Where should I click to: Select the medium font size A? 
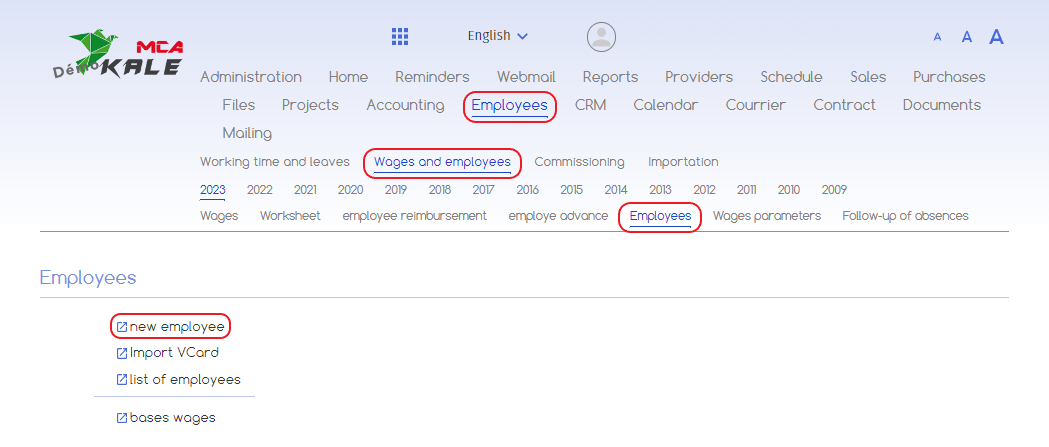[x=967, y=37]
